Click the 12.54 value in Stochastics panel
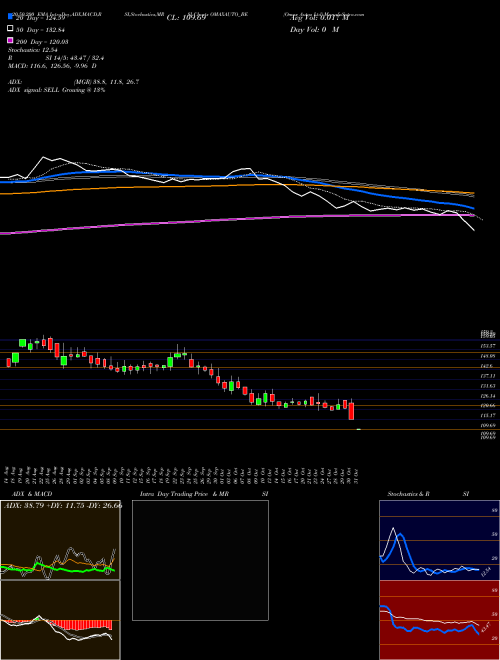The image size is (500, 660). (485, 572)
